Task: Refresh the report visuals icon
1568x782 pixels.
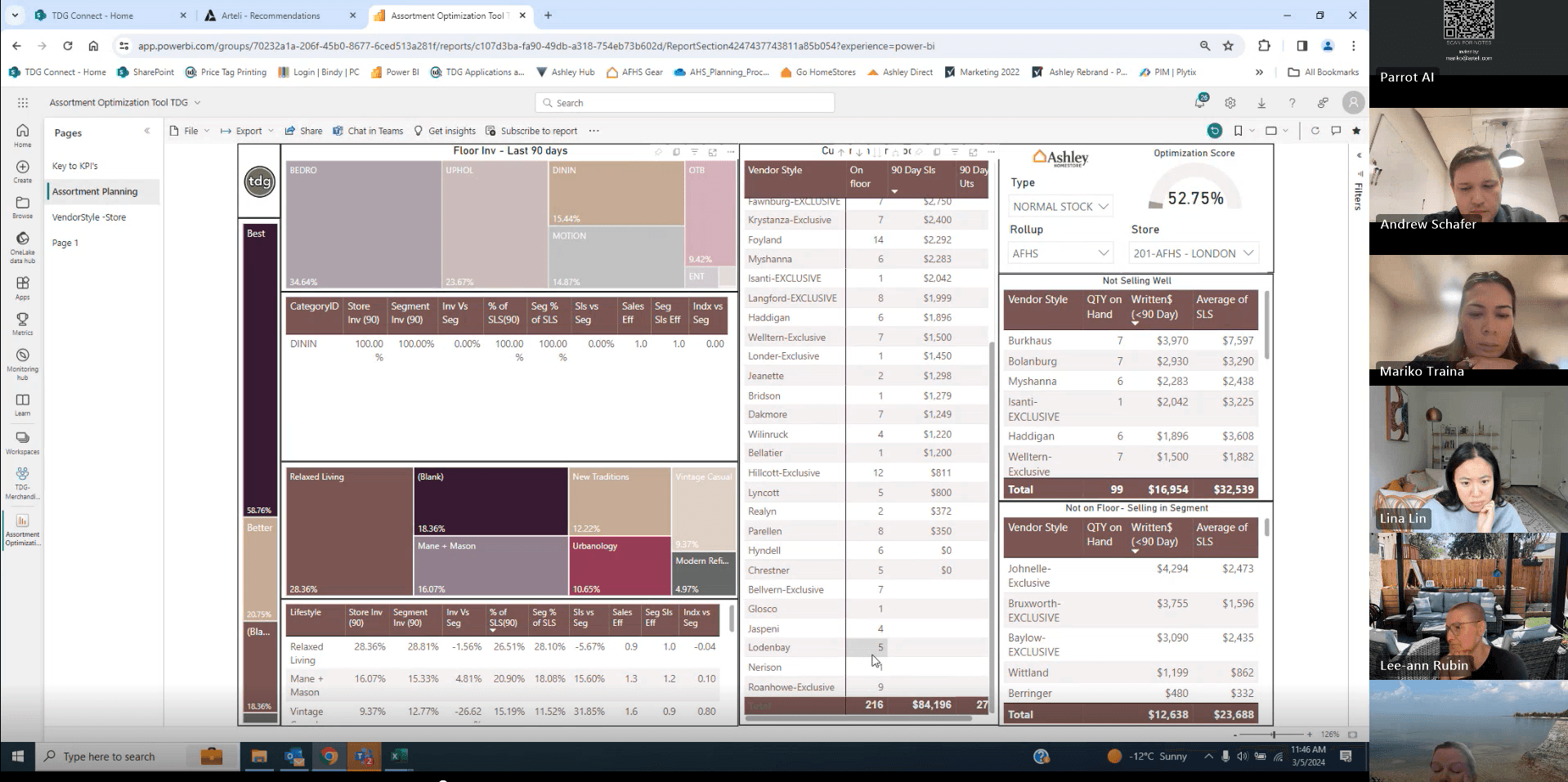Action: (1315, 131)
